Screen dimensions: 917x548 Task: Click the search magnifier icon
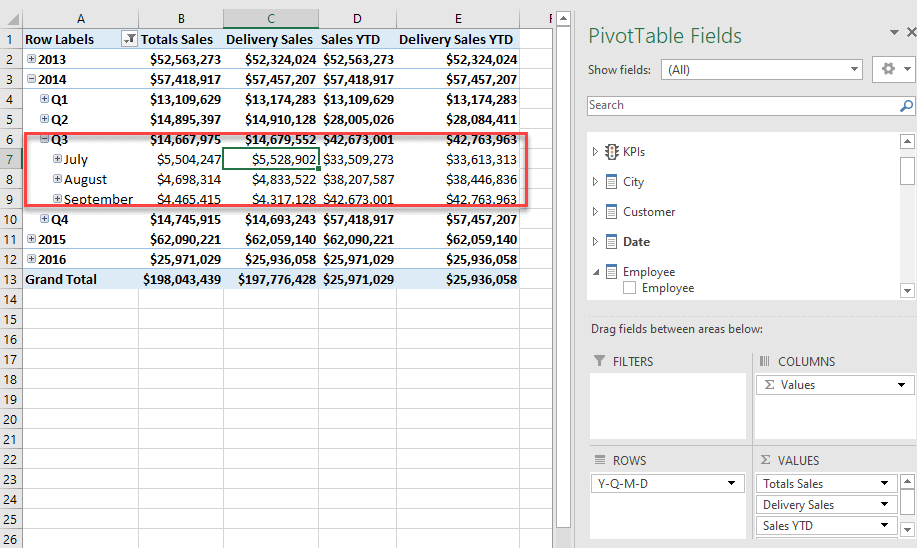(906, 106)
